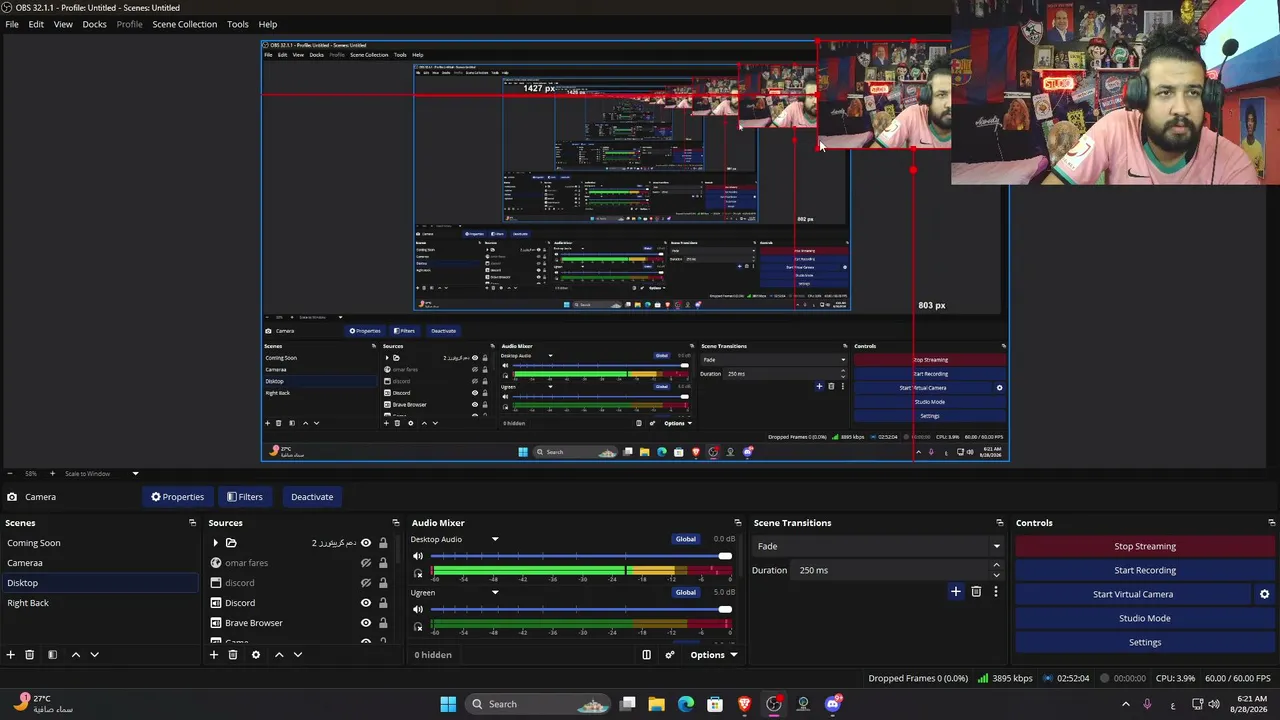
Task: Add scene transition with plus icon
Action: [955, 592]
